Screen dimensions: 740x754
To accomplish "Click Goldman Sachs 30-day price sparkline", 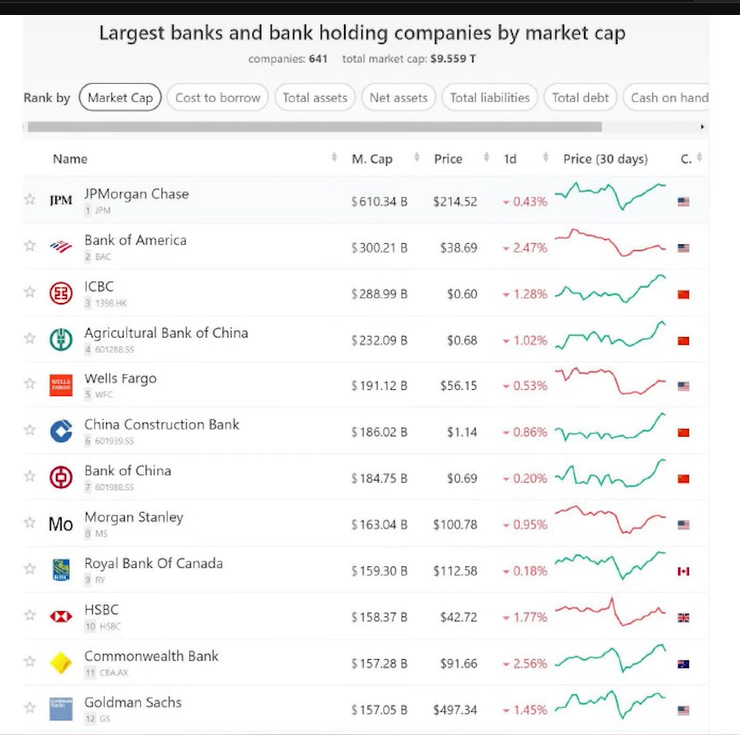I will coord(610,704).
